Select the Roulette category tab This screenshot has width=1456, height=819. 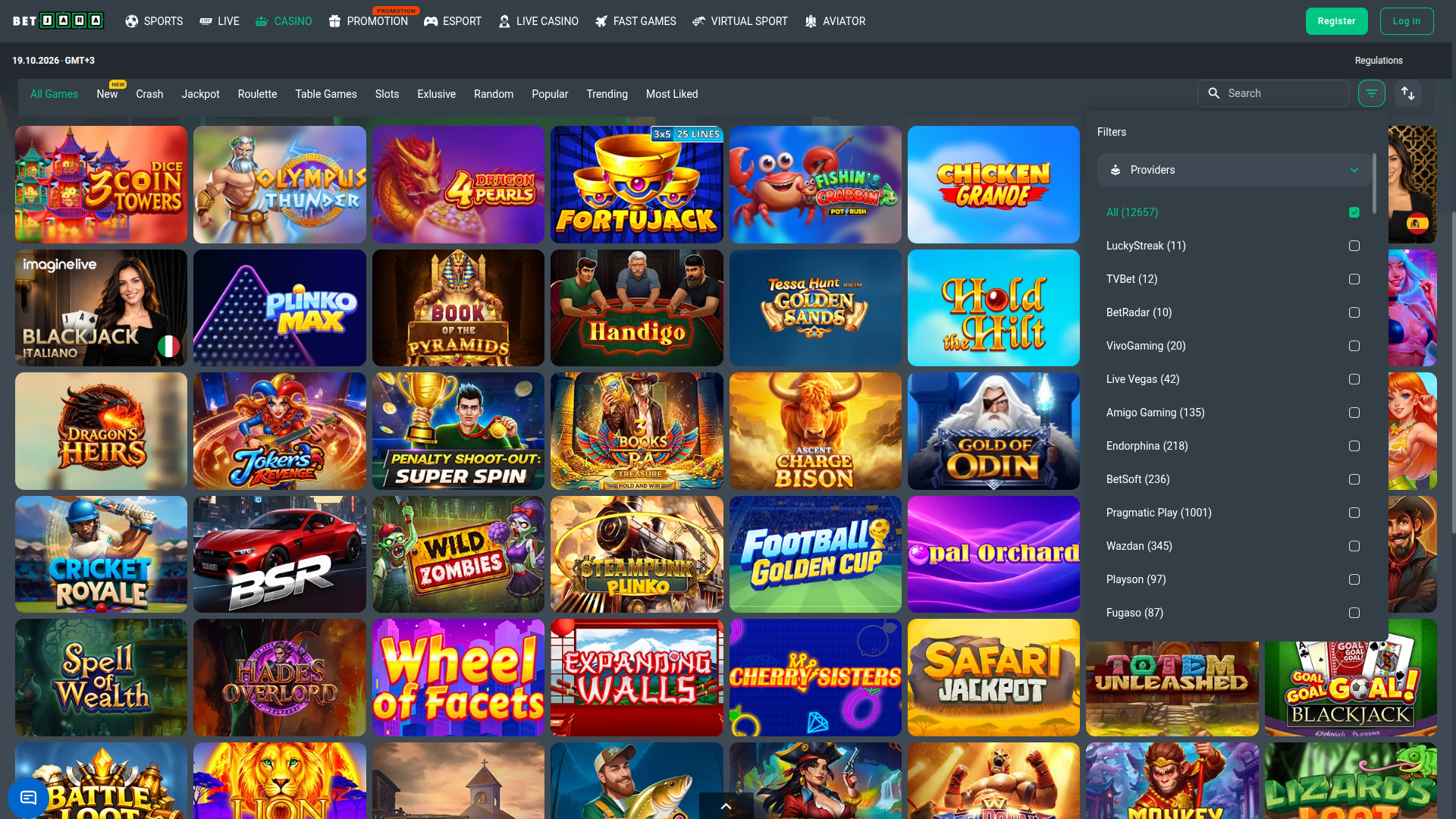(x=257, y=94)
